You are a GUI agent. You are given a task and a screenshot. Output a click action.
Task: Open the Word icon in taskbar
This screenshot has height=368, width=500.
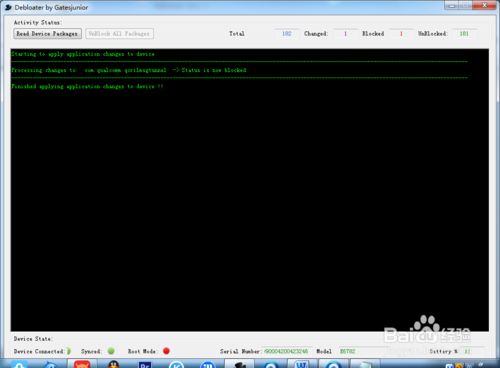tap(302, 364)
